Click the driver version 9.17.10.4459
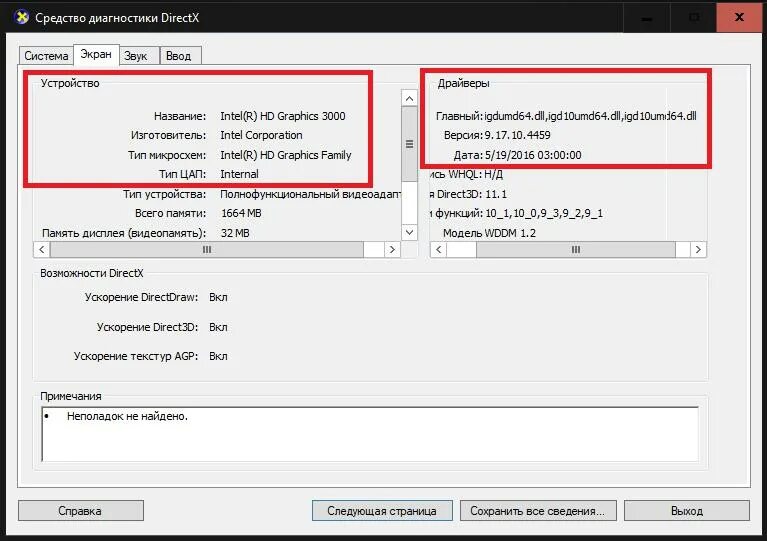 pos(518,135)
